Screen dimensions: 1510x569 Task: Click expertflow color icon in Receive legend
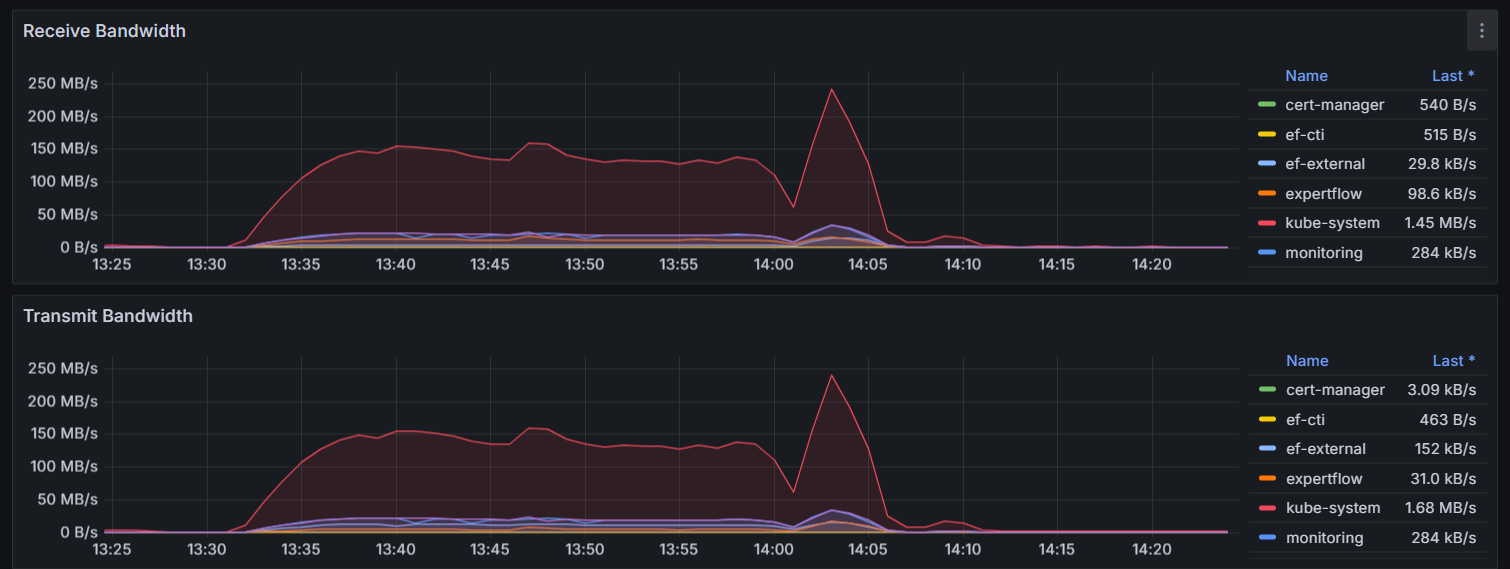(1267, 194)
